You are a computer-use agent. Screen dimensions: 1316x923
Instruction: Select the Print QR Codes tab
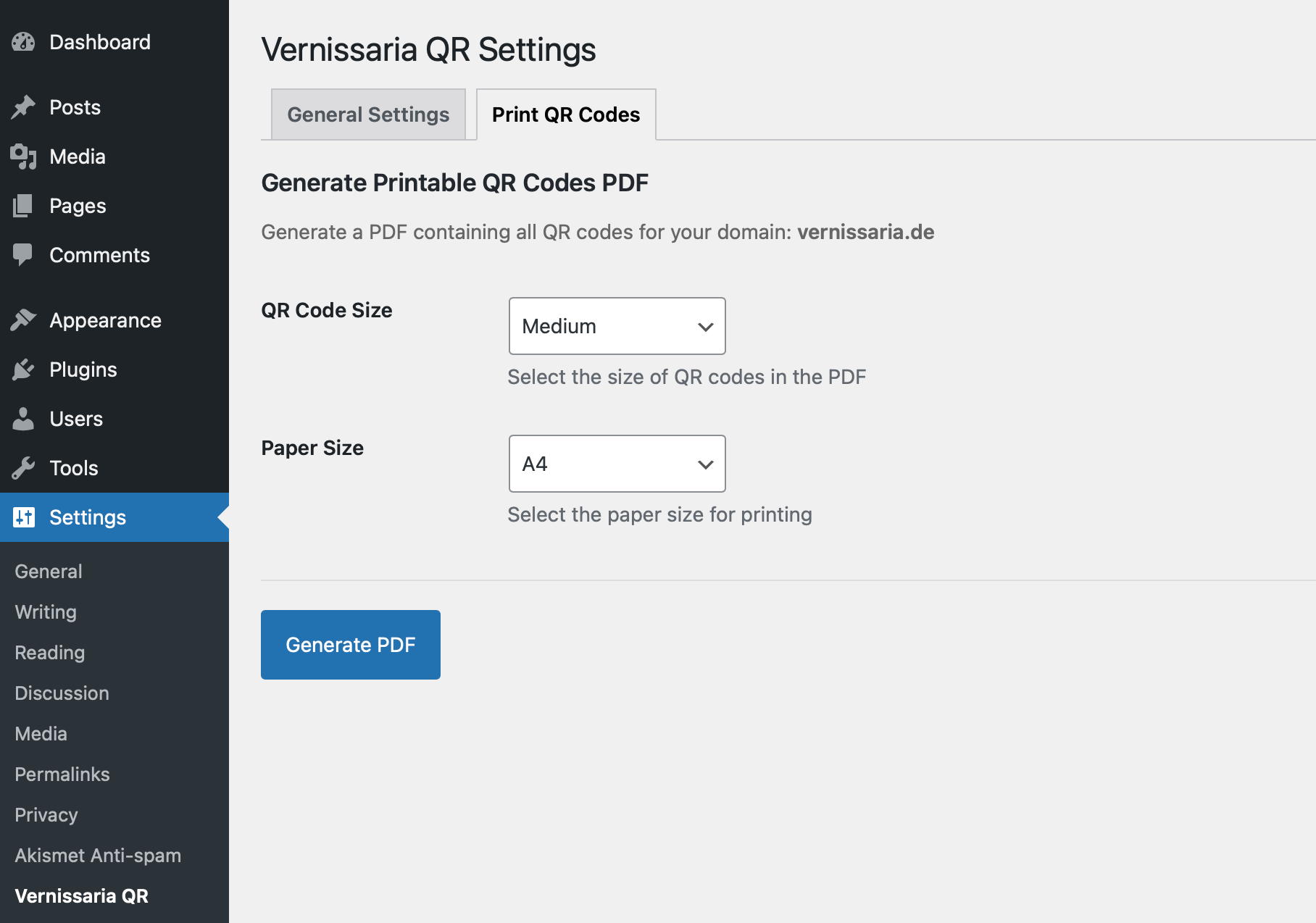pos(566,114)
